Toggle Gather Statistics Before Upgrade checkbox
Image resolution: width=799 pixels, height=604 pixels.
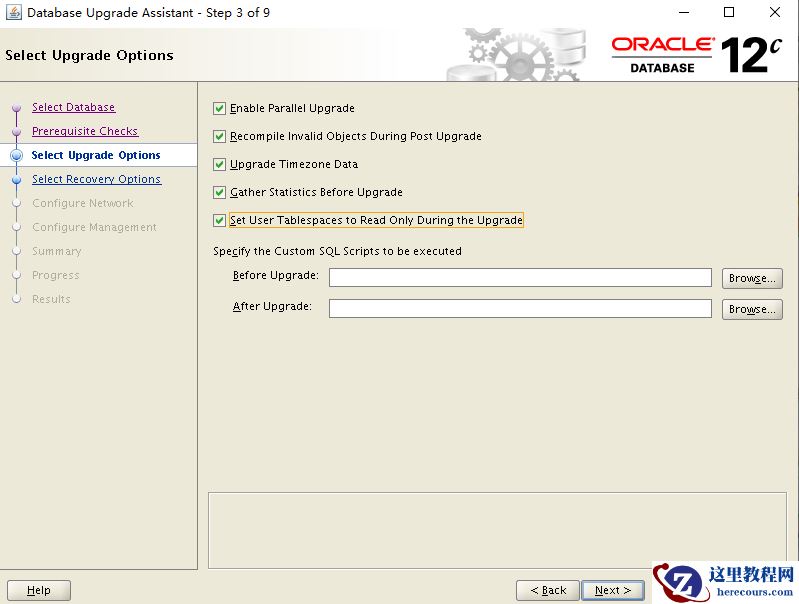[x=219, y=193]
